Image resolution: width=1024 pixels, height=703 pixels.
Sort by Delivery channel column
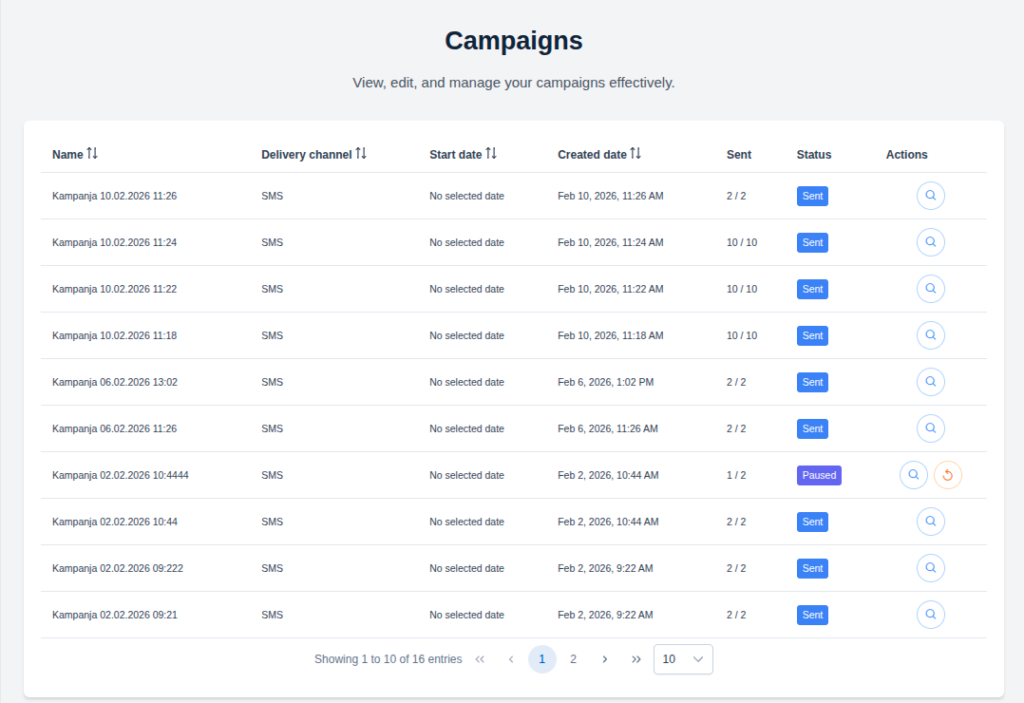click(x=361, y=154)
